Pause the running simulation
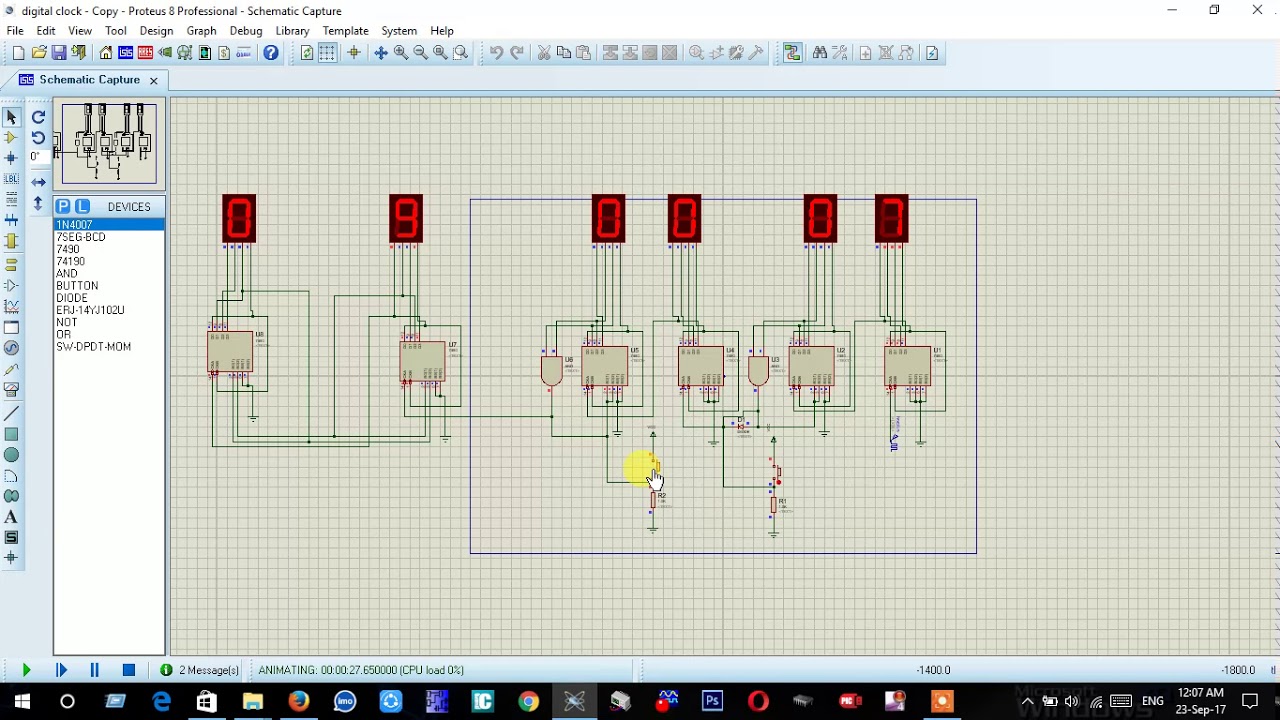Viewport: 1280px width, 720px height. point(94,670)
